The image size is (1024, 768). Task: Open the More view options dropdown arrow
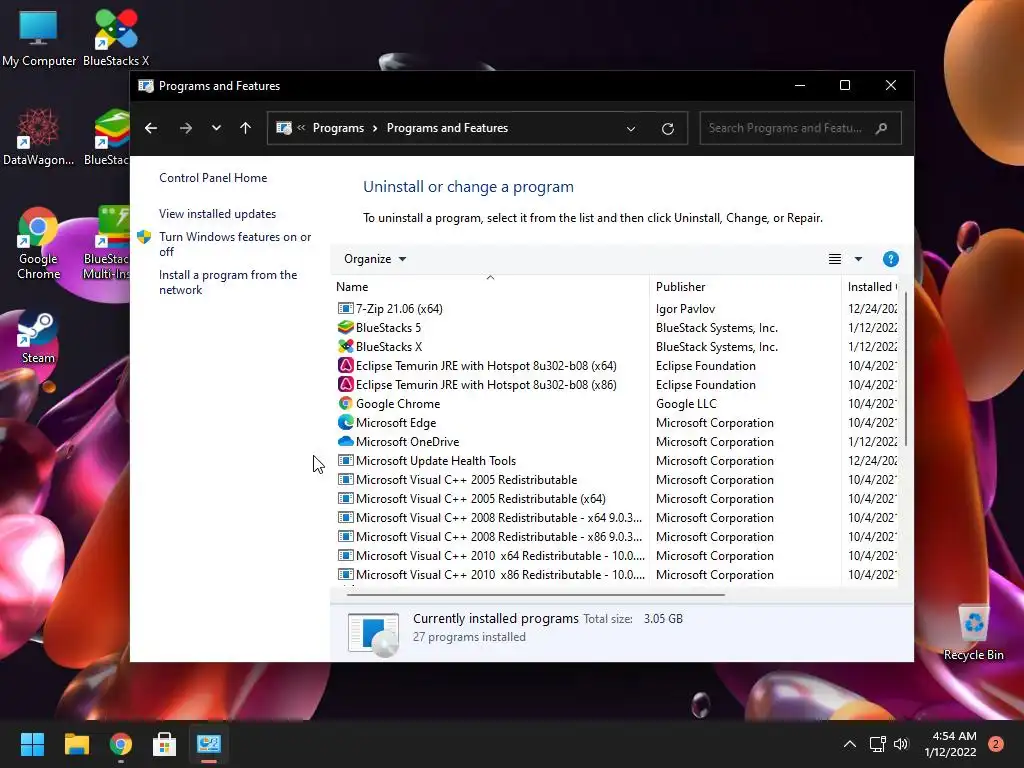858,259
